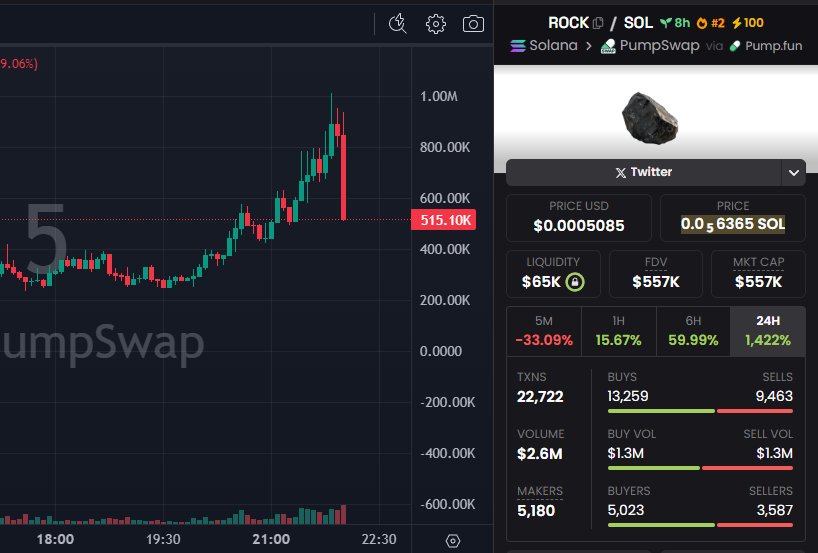Click the hexagon axis settings icon
Viewport: 818px width, 553px height.
(453, 540)
